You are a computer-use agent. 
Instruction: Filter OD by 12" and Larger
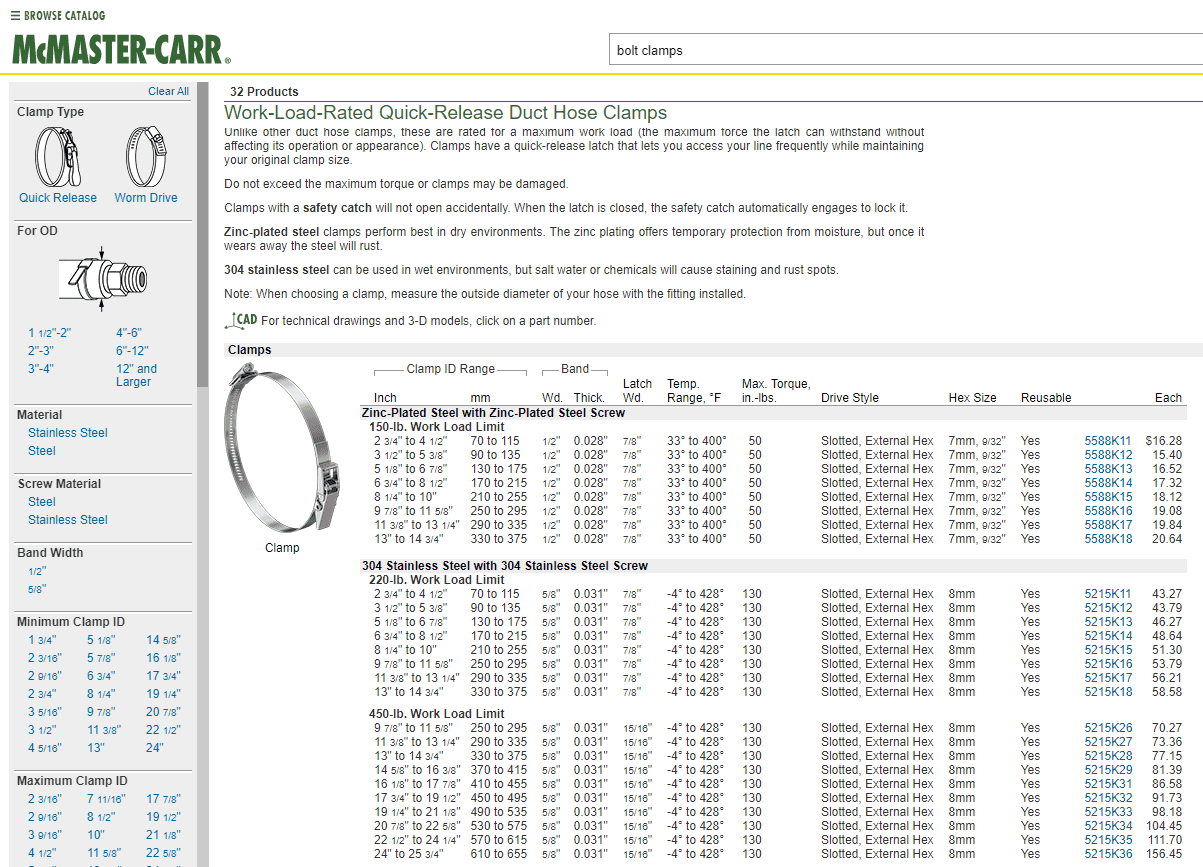point(137,375)
